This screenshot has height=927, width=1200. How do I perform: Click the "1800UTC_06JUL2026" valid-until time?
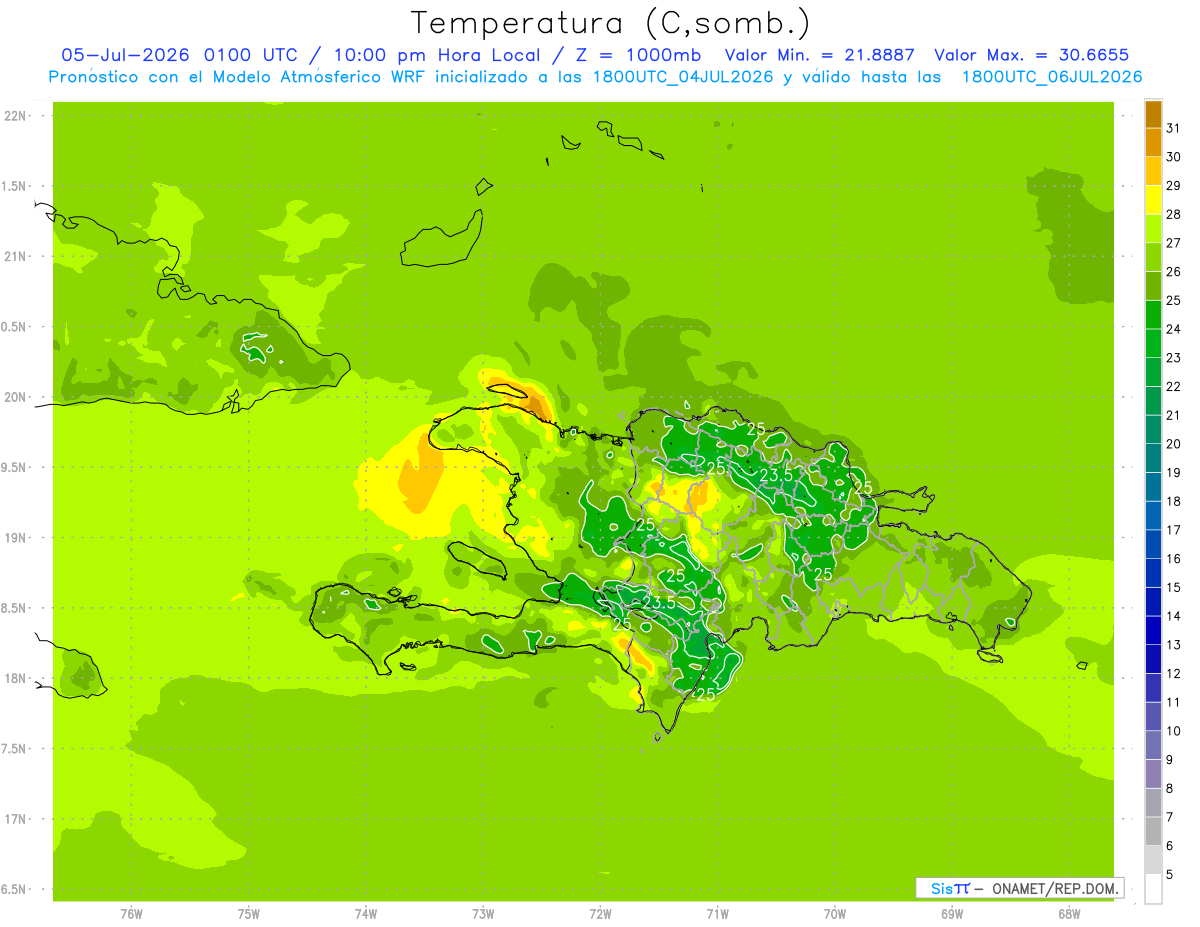(1052, 78)
